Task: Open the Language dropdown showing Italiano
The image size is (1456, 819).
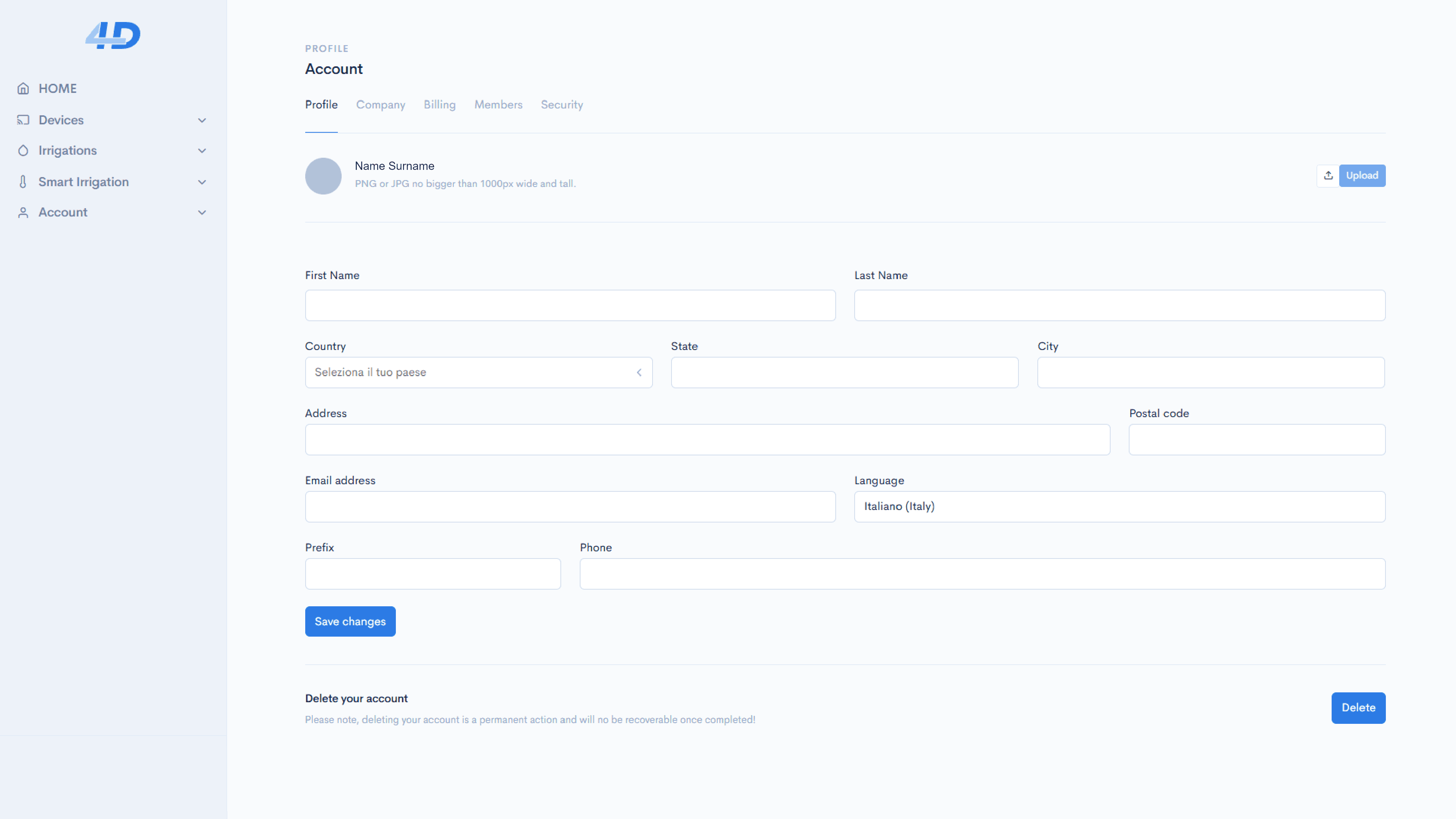Action: click(1119, 507)
